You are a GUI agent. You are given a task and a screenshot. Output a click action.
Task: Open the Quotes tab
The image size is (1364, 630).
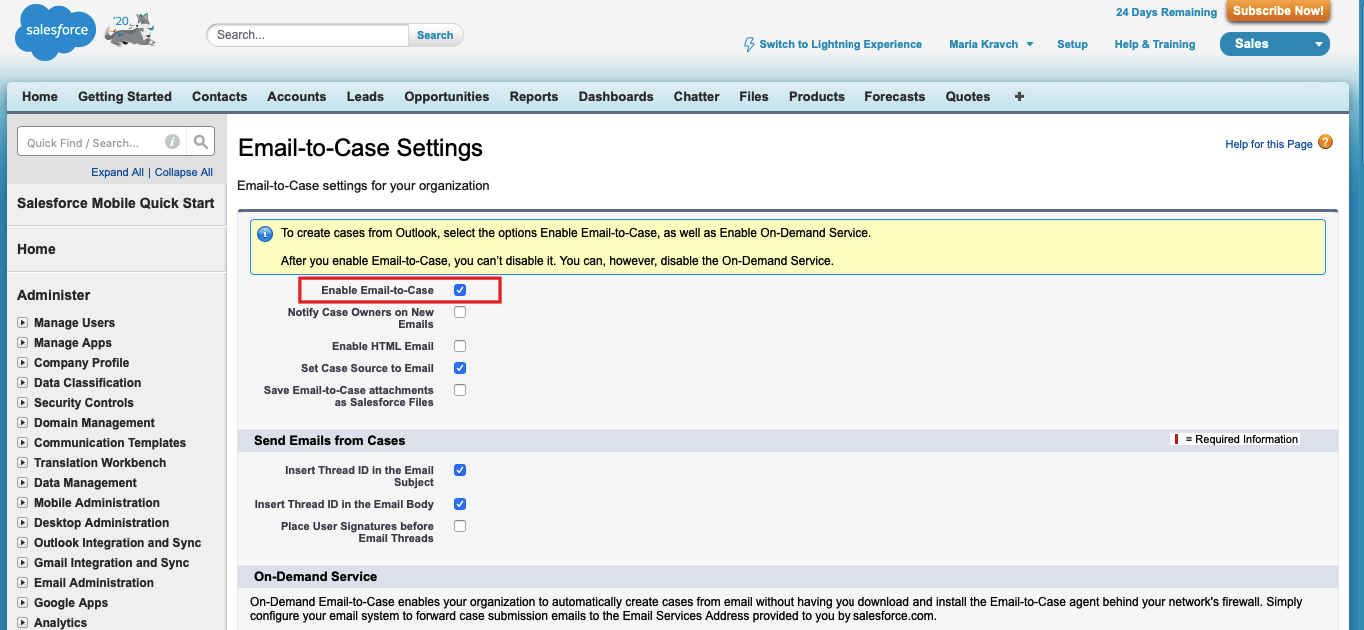point(968,97)
